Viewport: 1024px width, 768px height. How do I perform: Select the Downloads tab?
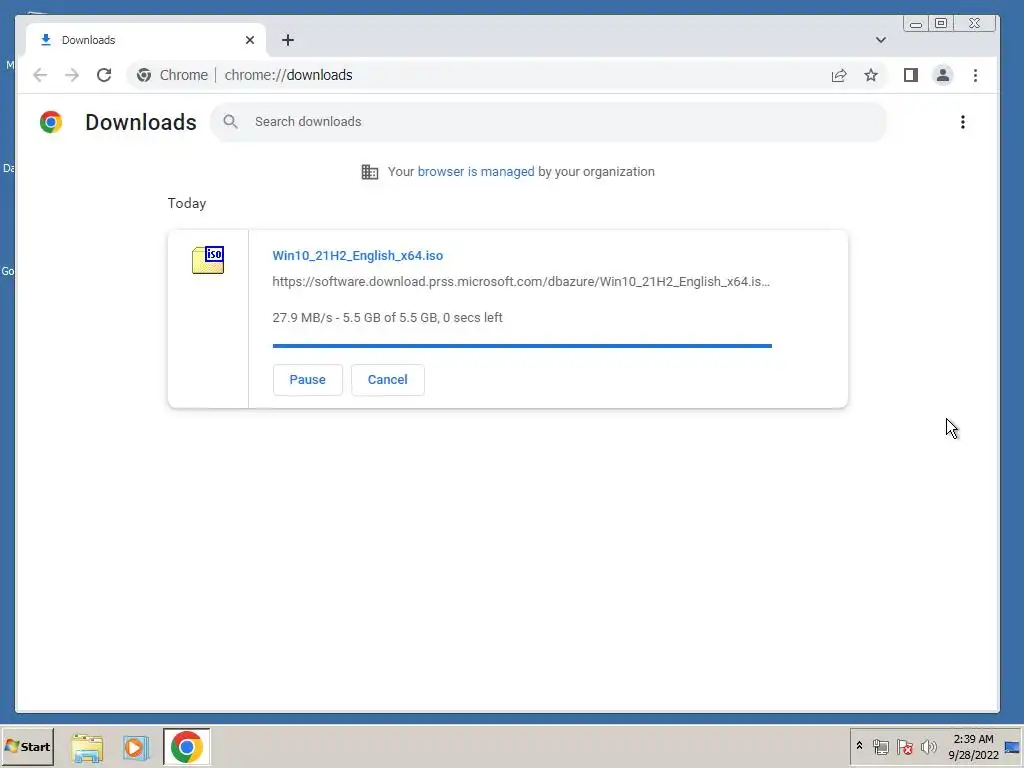pyautogui.click(x=146, y=40)
